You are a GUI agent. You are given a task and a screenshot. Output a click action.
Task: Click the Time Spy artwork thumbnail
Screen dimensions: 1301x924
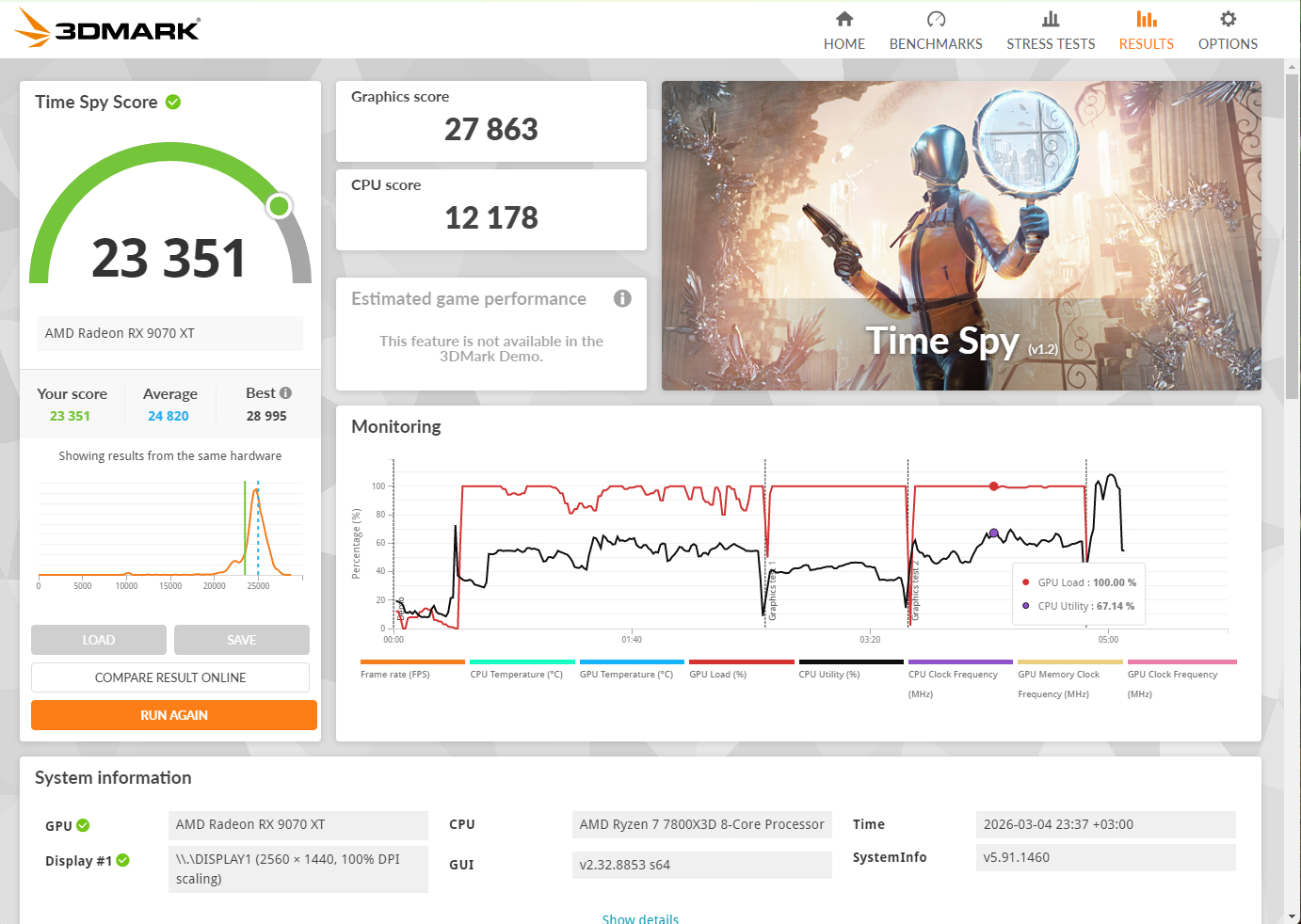961,235
